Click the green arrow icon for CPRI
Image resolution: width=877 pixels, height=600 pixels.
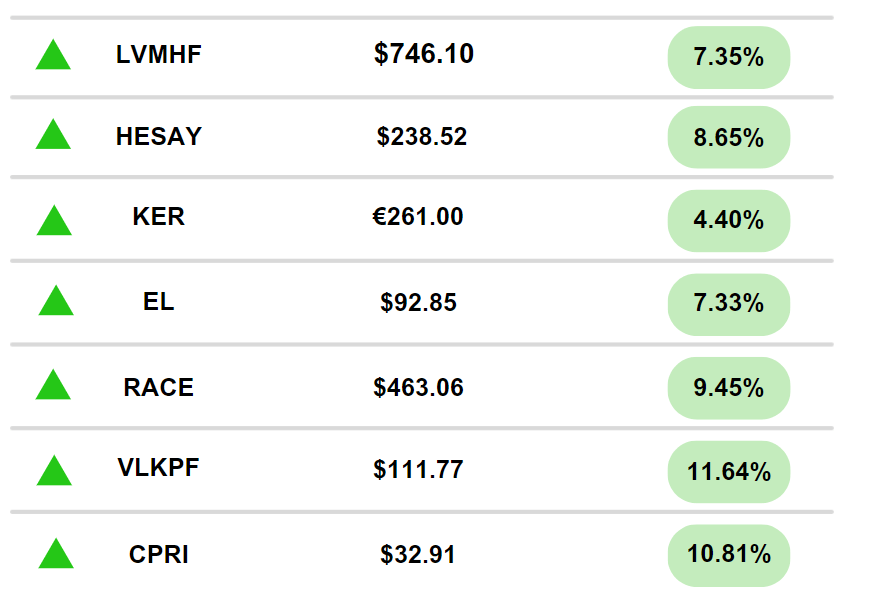point(56,553)
